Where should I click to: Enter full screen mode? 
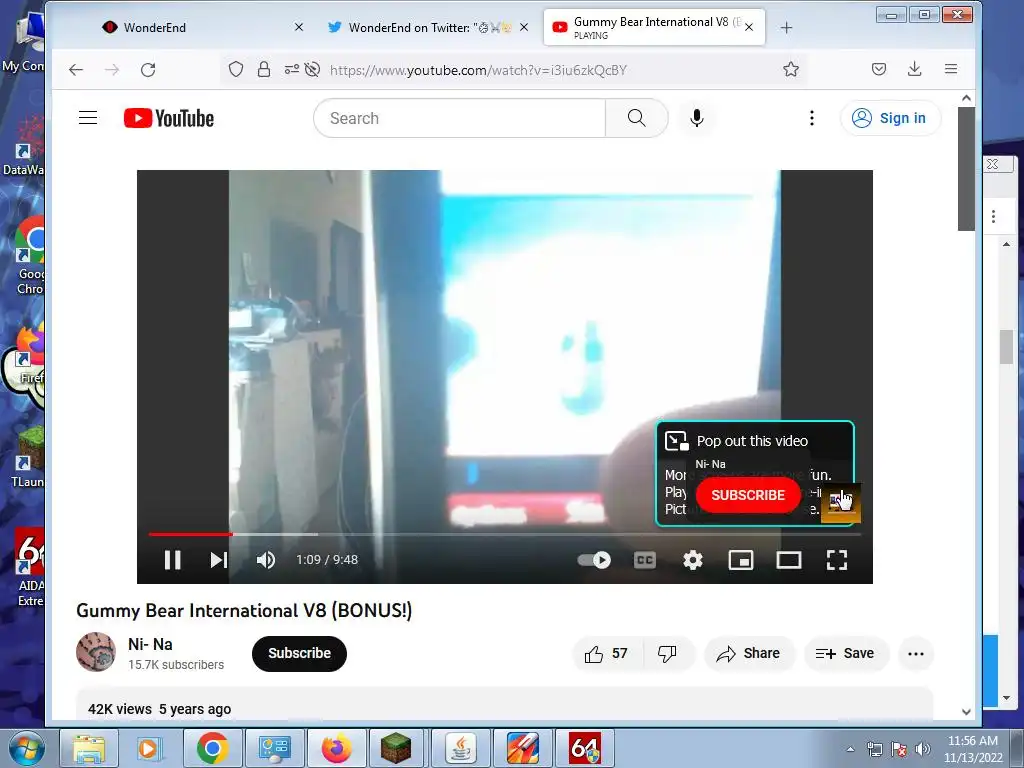(837, 560)
